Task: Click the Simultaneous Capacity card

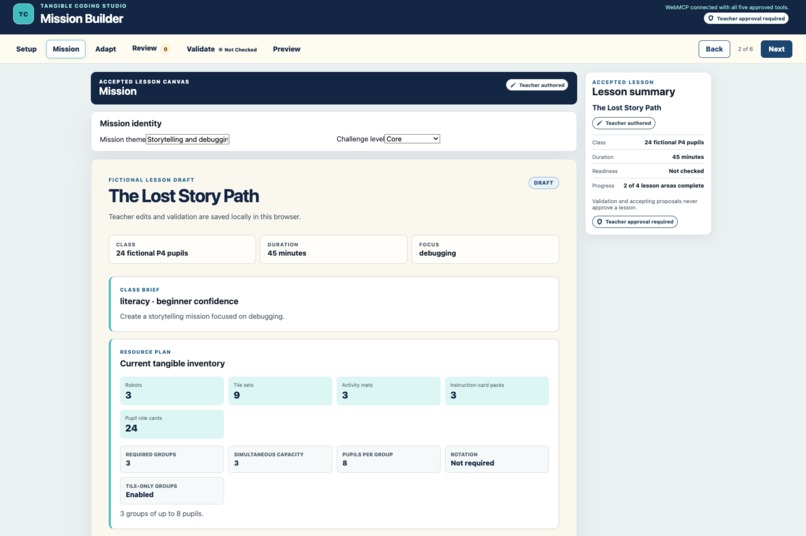Action: click(x=280, y=459)
